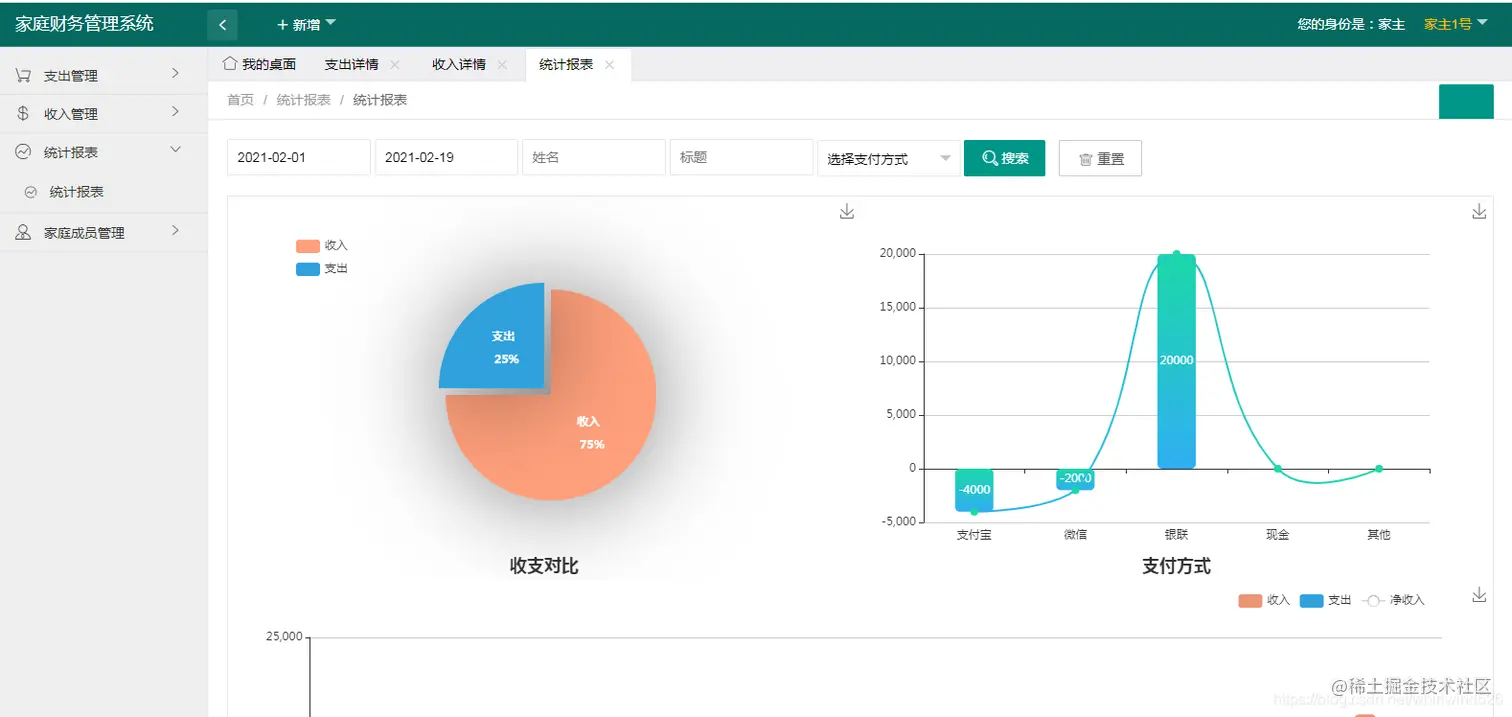The width and height of the screenshot is (1512, 717).
Task: Toggle 支出 legend of the bottom chart
Action: [x=1326, y=601]
